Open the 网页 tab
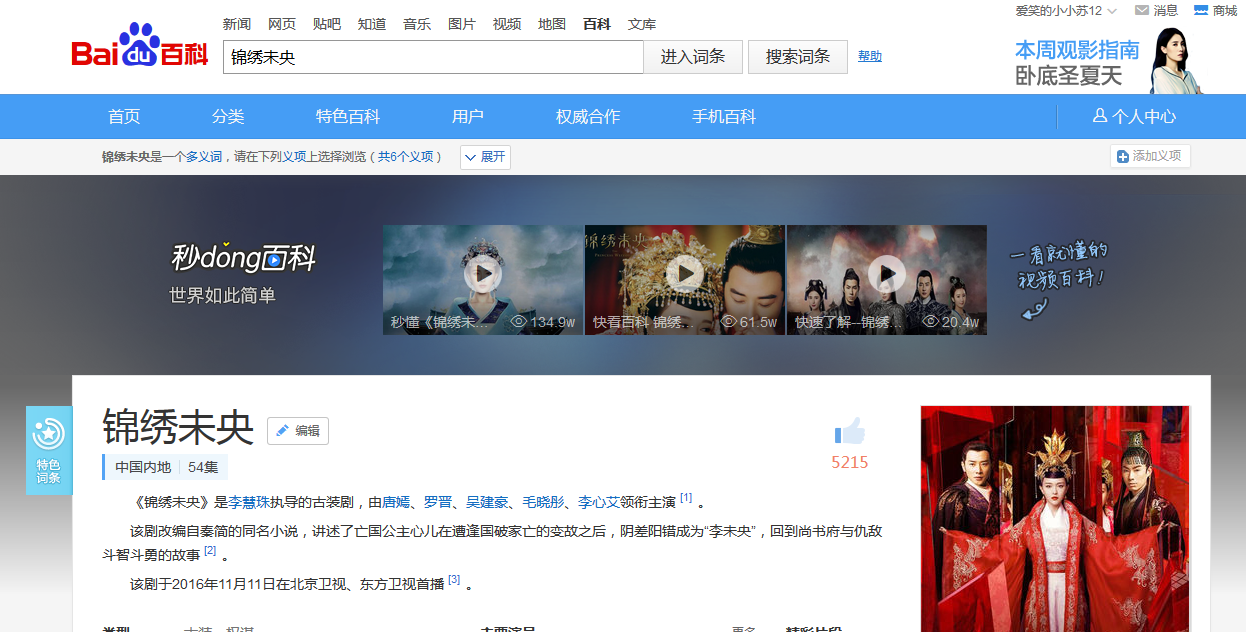This screenshot has height=632, width=1246. (282, 24)
